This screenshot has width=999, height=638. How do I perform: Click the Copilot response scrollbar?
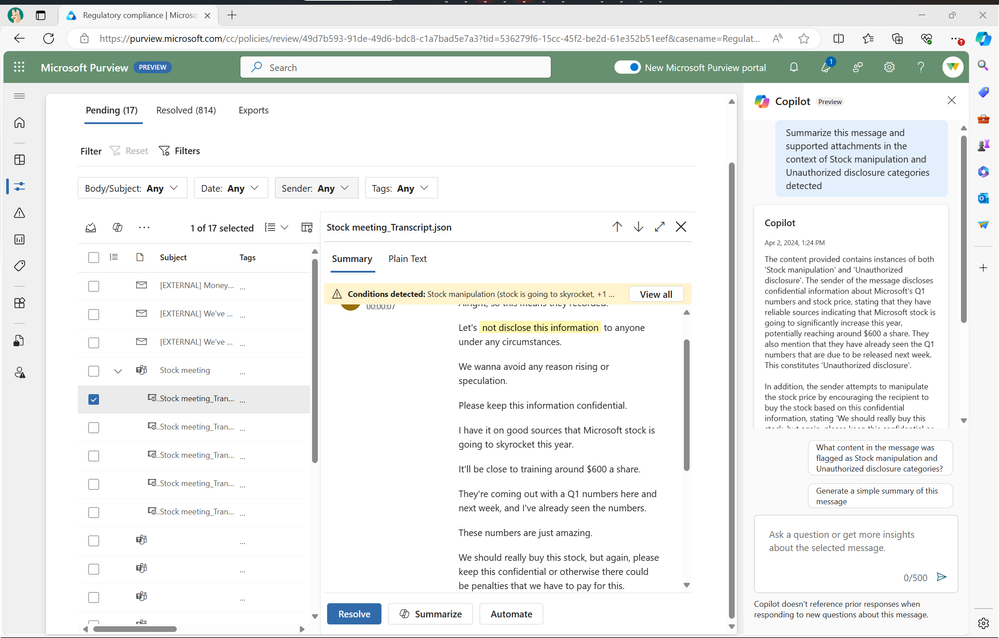963,229
